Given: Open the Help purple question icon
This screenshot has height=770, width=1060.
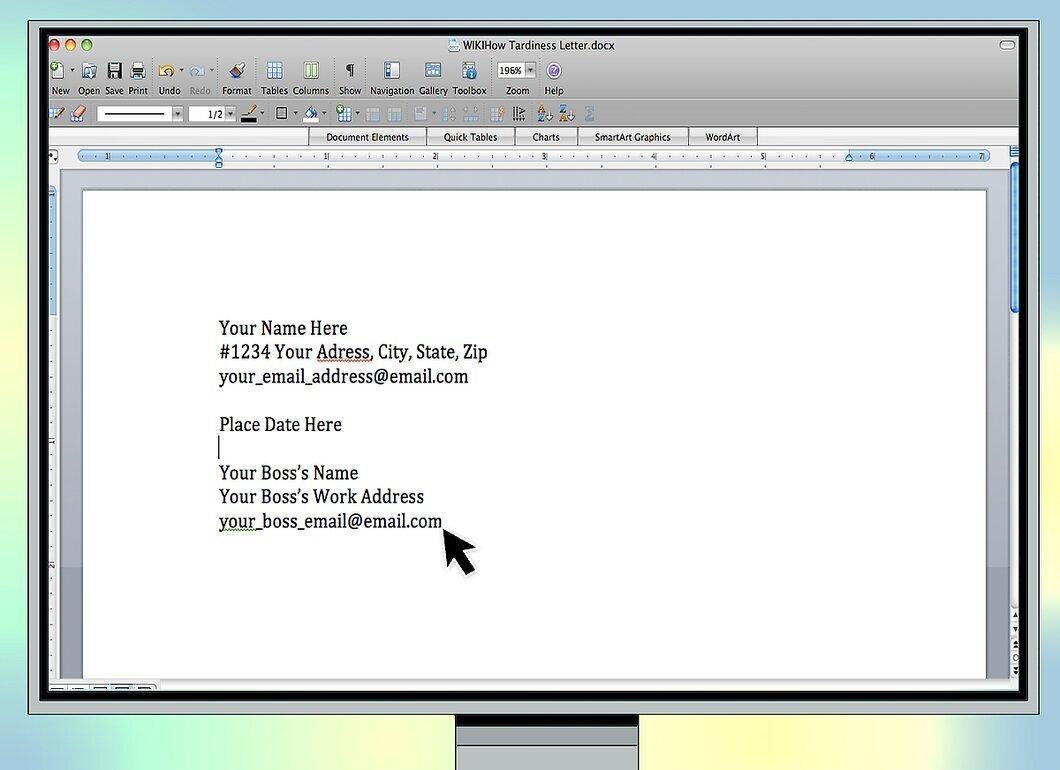Looking at the screenshot, I should pos(553,70).
